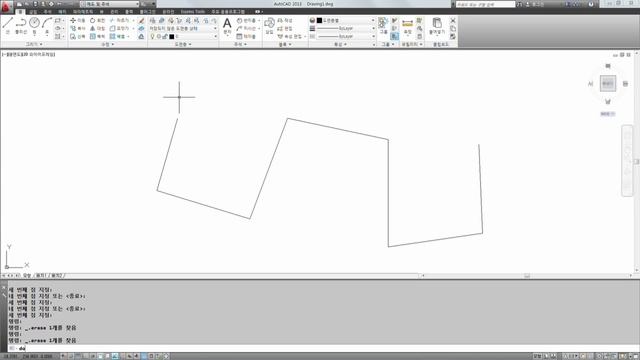The image size is (640, 360).
Task: Close the command line window with X
Action: [x=4, y=288]
